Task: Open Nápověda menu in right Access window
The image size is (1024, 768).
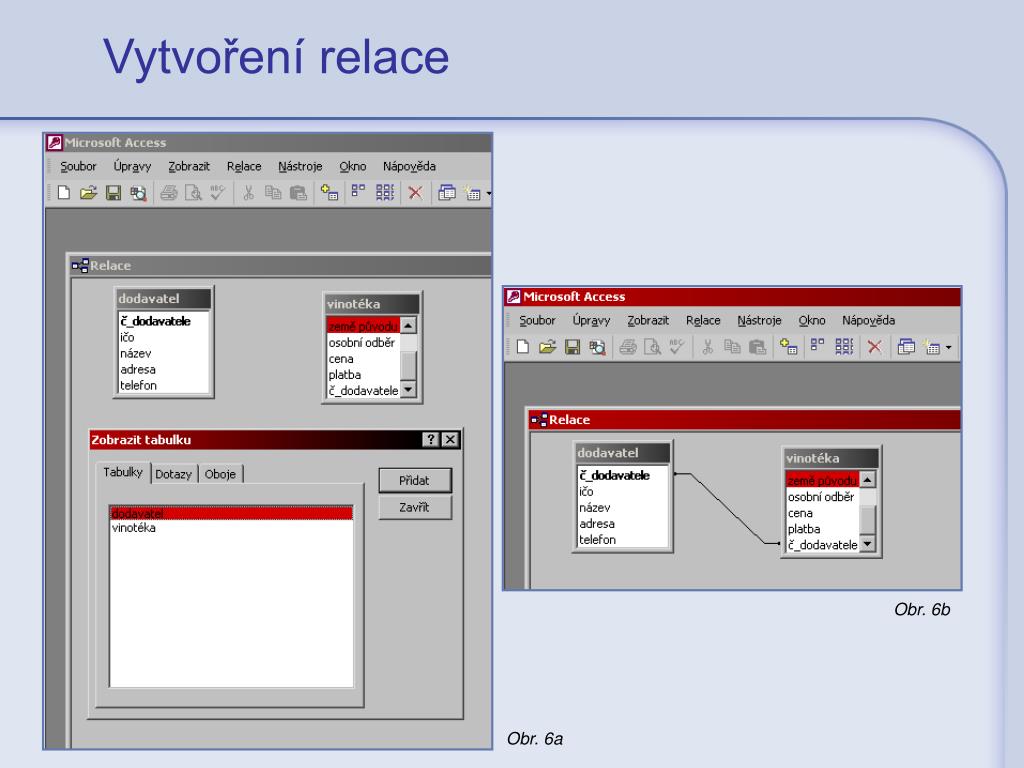Action: (x=868, y=320)
